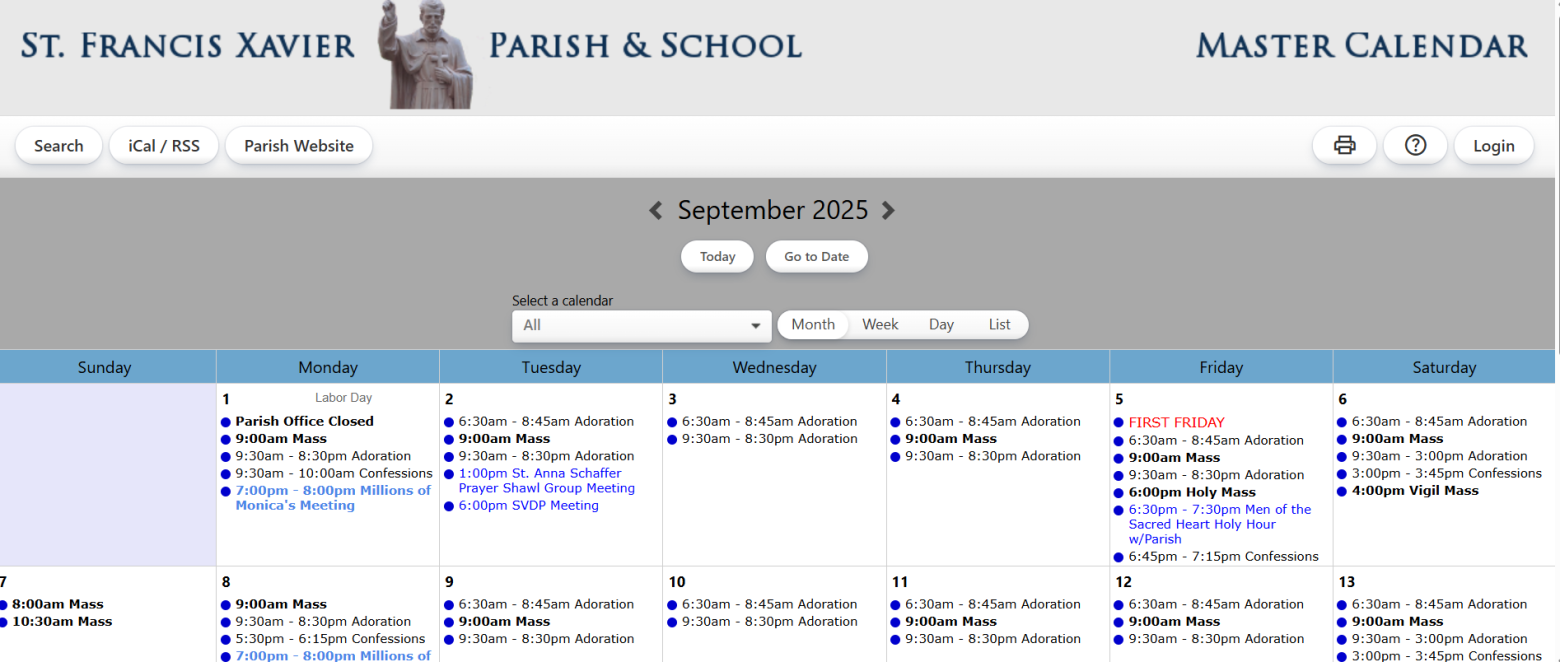The height and width of the screenshot is (662, 1560).
Task: Advance to next month arrow
Action: pos(888,211)
